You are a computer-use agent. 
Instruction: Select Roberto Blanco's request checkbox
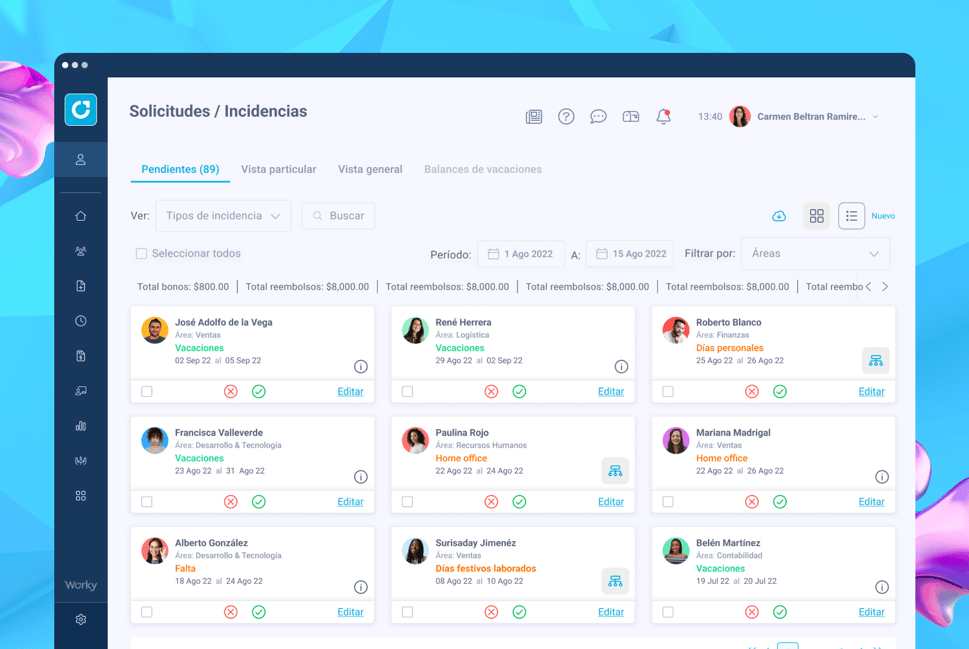668,392
